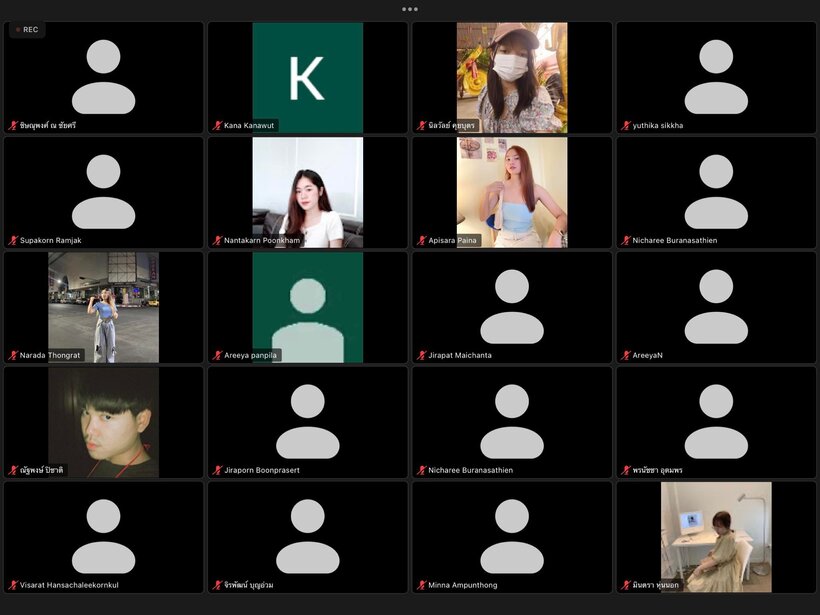Click Jiraporn Boonprasert's muted microphone icon
This screenshot has height=615, width=820.
[217, 471]
